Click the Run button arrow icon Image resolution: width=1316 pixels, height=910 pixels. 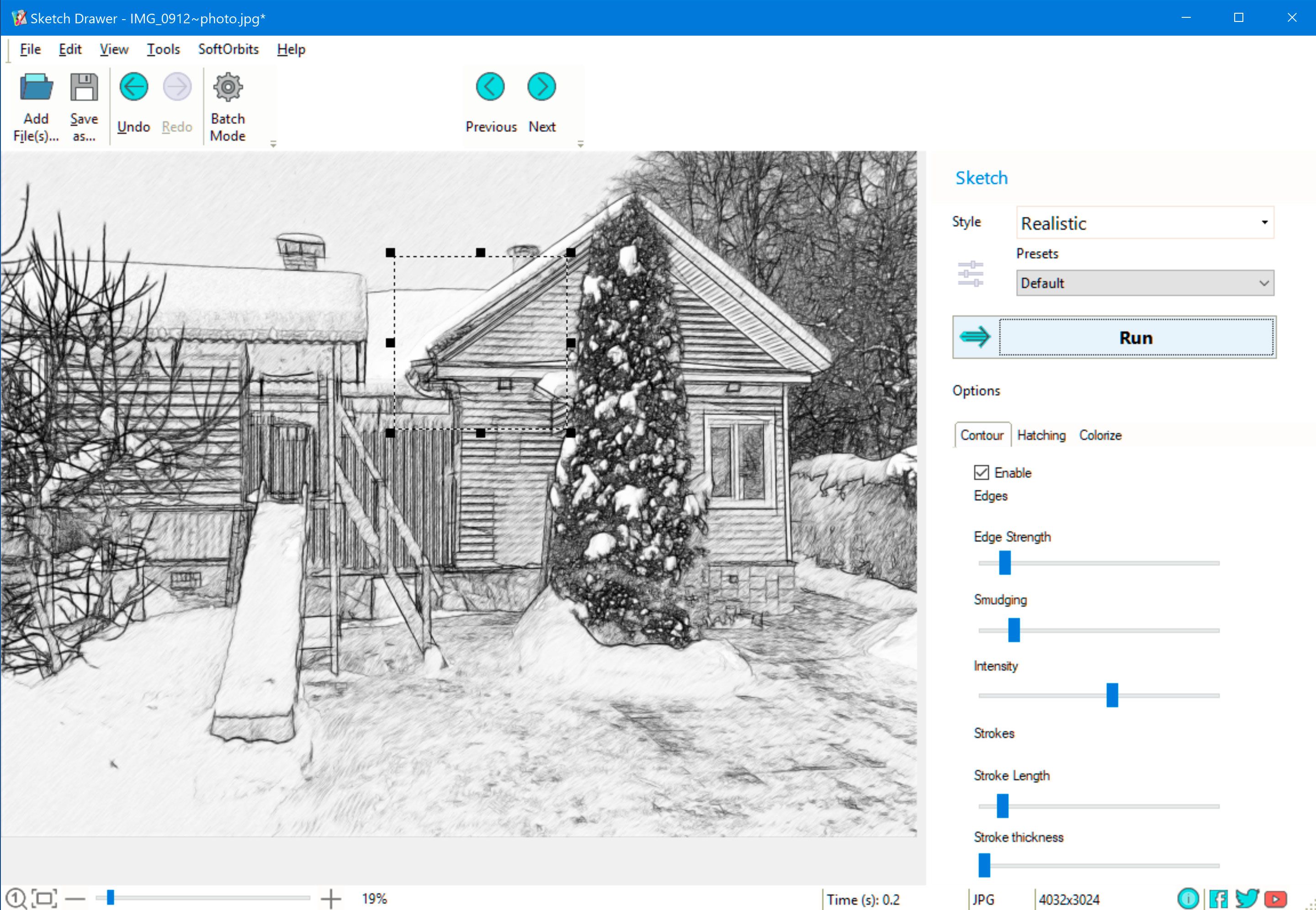tap(975, 337)
